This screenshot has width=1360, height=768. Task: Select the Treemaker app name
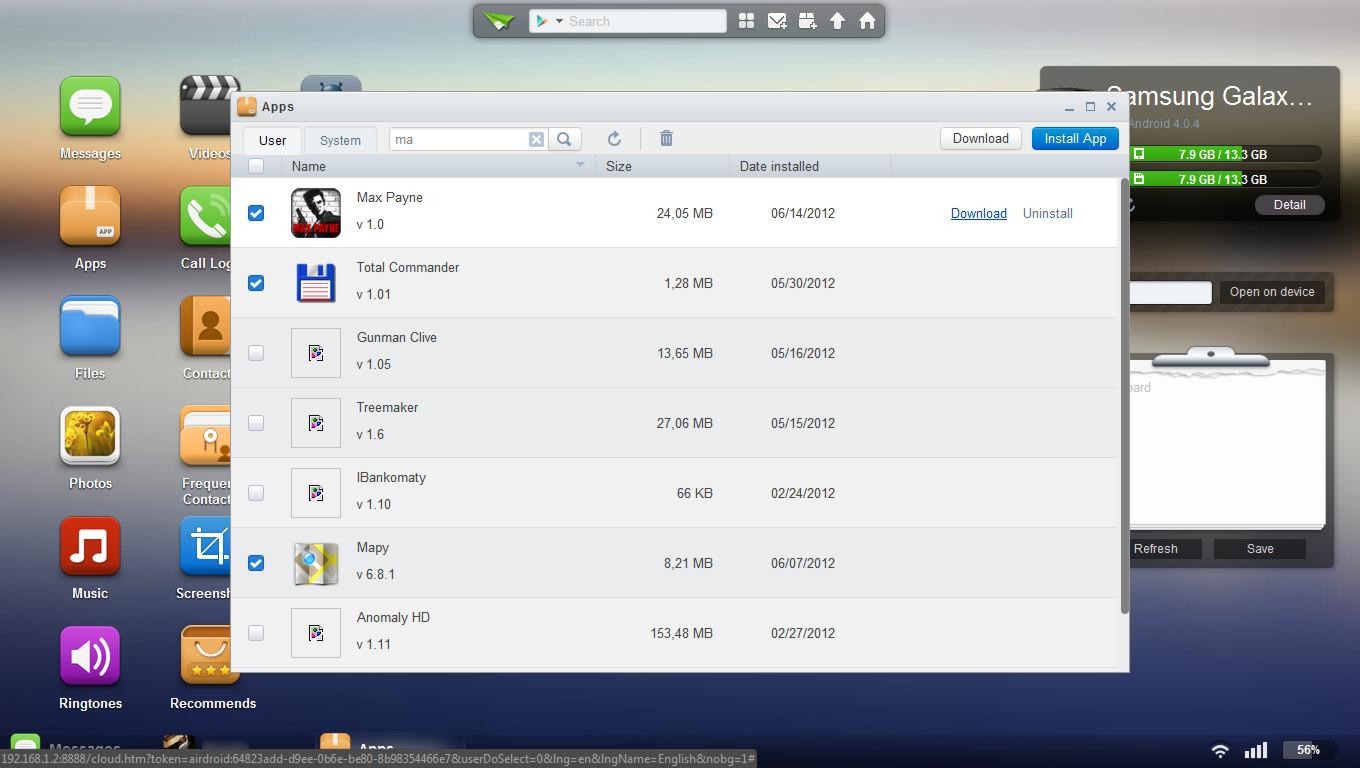pos(388,408)
